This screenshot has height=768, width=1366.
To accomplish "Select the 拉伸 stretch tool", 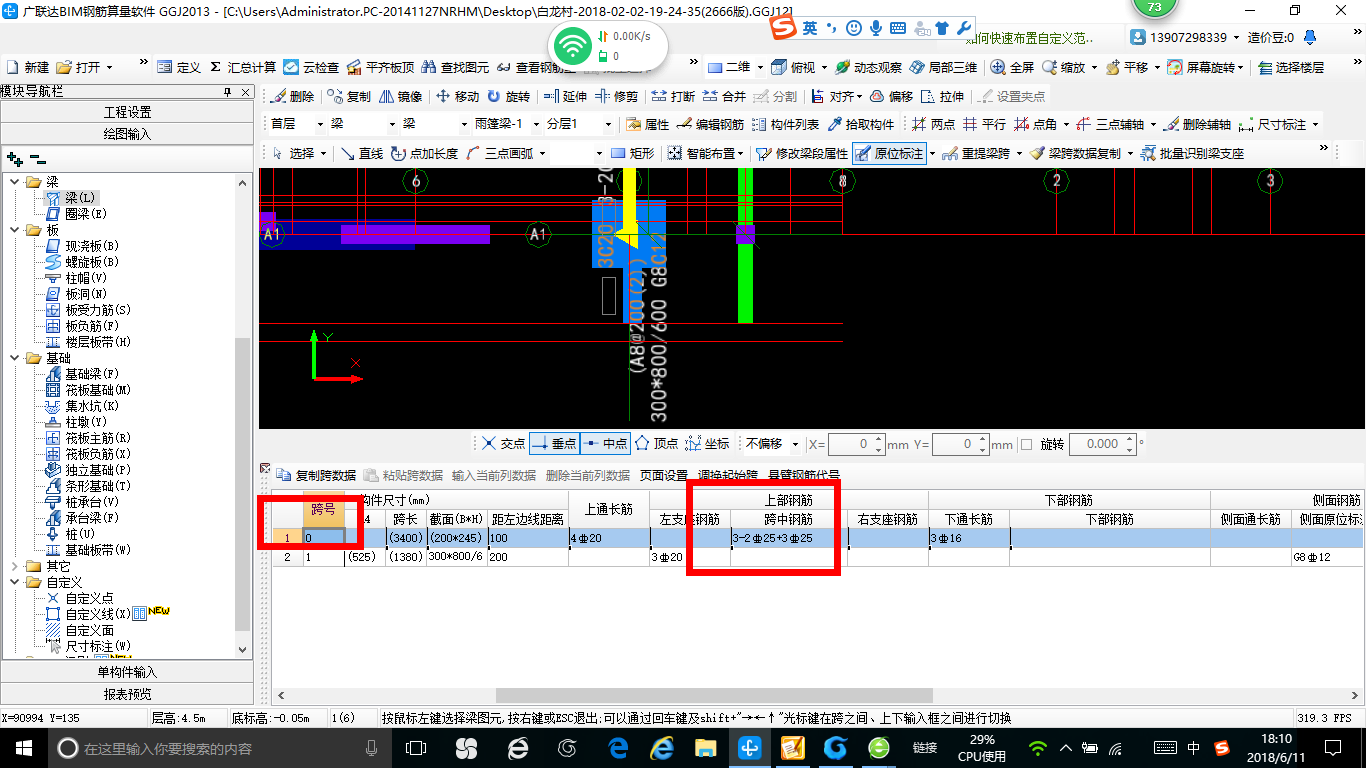I will pyautogui.click(x=942, y=96).
